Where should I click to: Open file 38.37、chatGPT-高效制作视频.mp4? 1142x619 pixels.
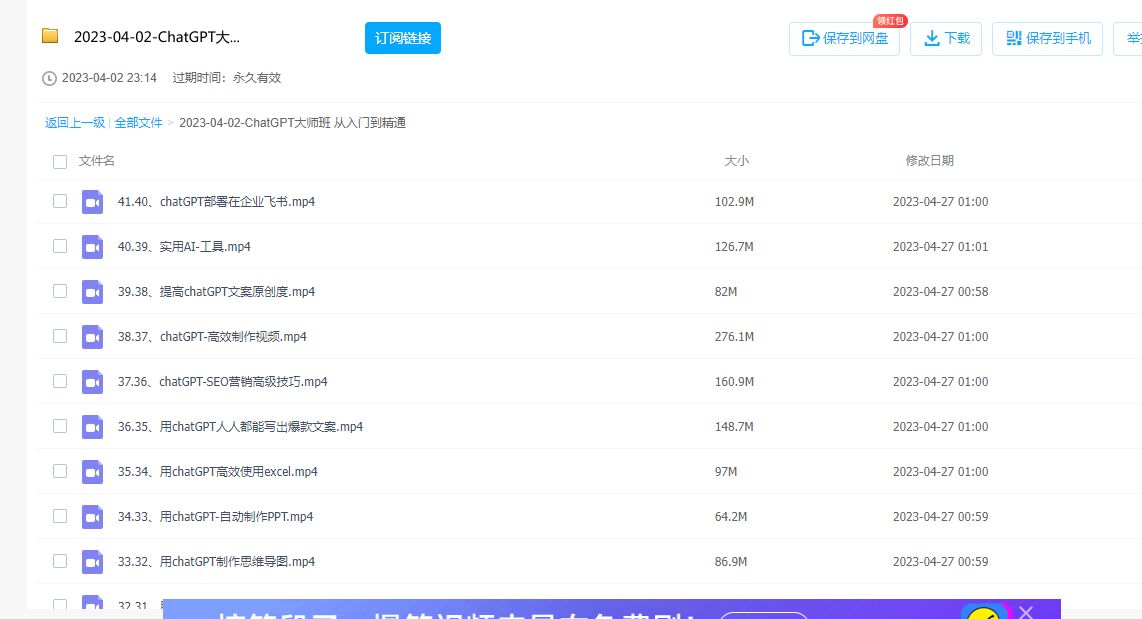(x=212, y=337)
